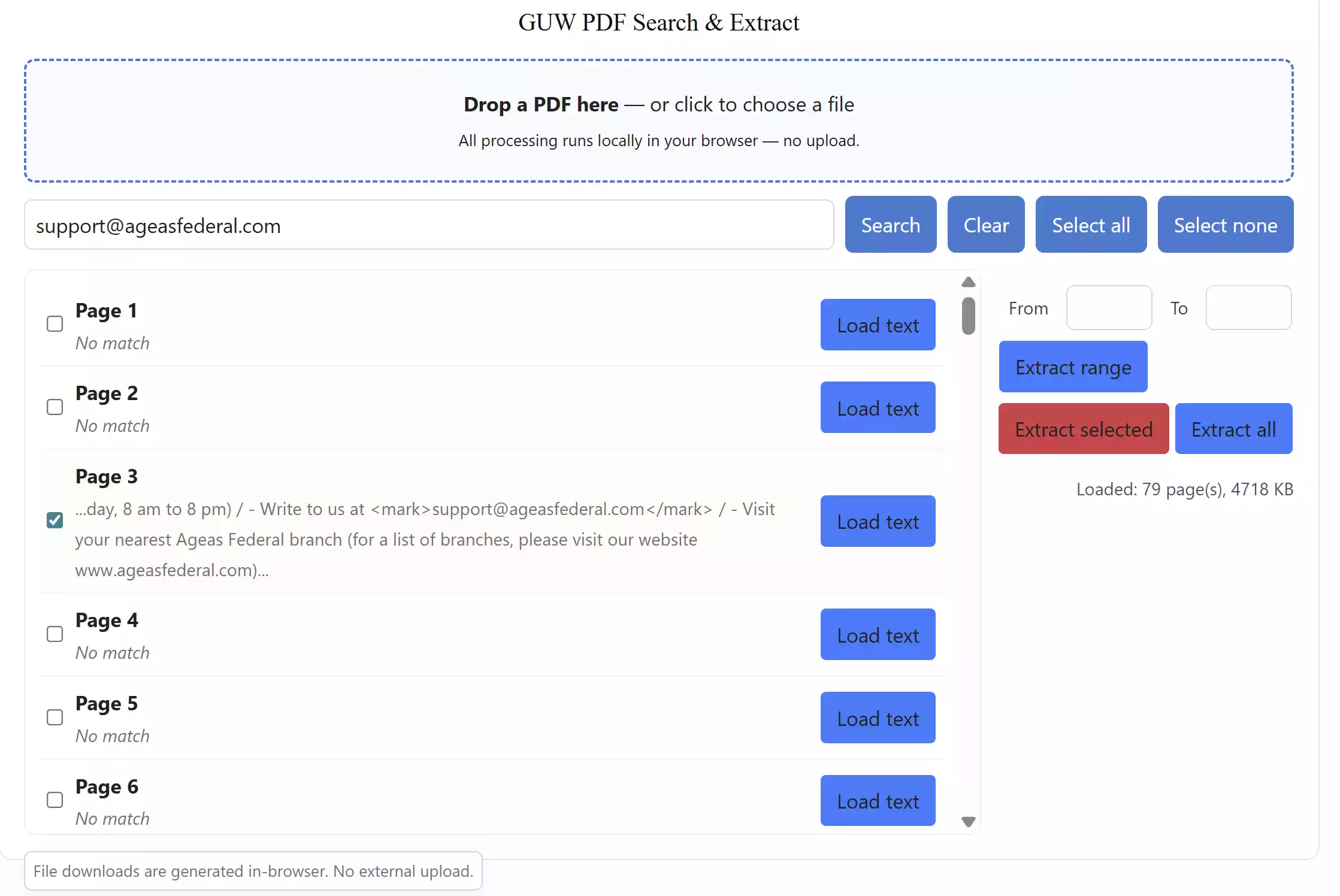Image resolution: width=1340 pixels, height=896 pixels.
Task: Focus the From page number field
Action: coord(1109,307)
